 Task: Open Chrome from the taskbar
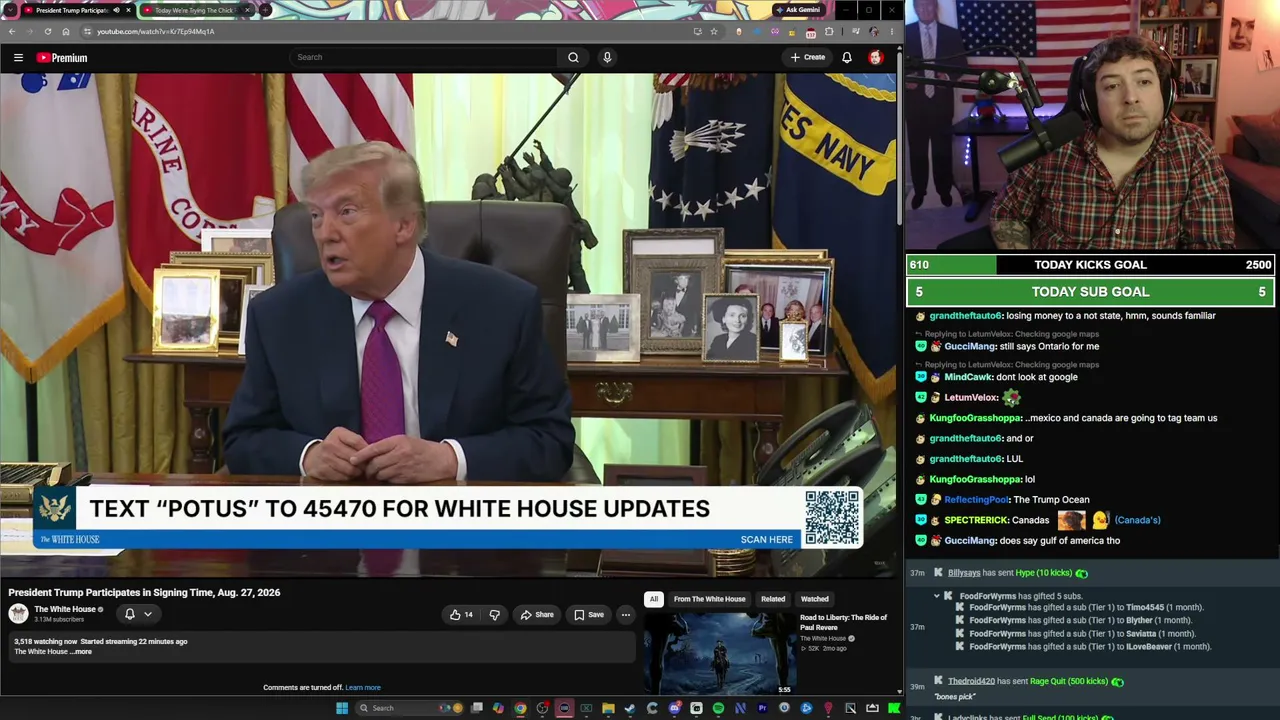click(520, 708)
